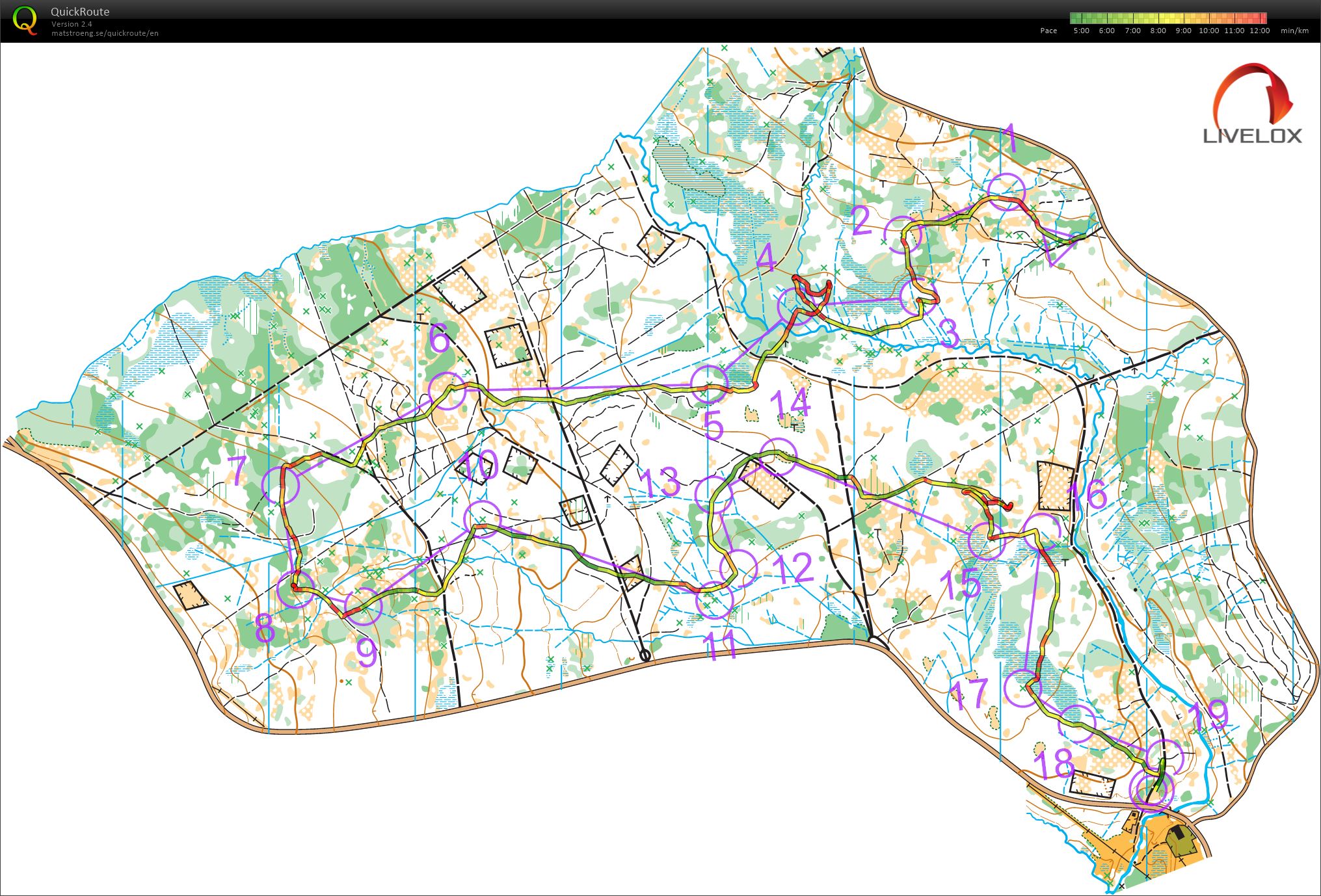The image size is (1321, 896).
Task: Click the circle for control 14
Action: (x=777, y=457)
